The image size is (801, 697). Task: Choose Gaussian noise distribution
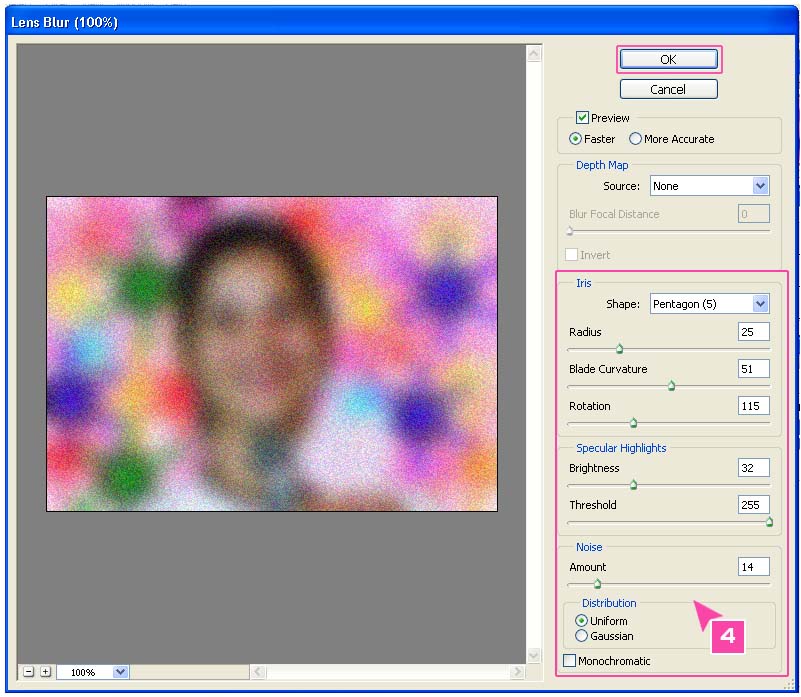(582, 636)
